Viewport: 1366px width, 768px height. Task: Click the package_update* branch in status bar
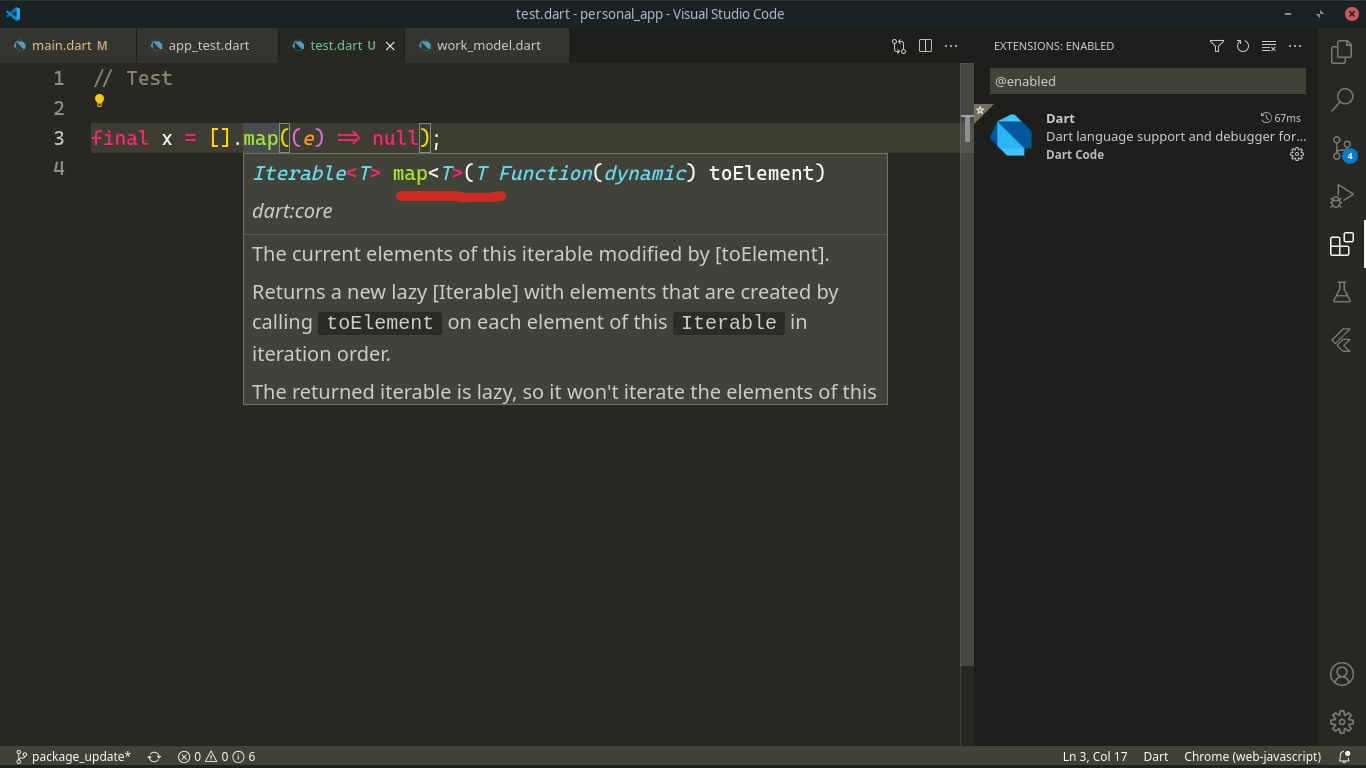click(x=73, y=757)
